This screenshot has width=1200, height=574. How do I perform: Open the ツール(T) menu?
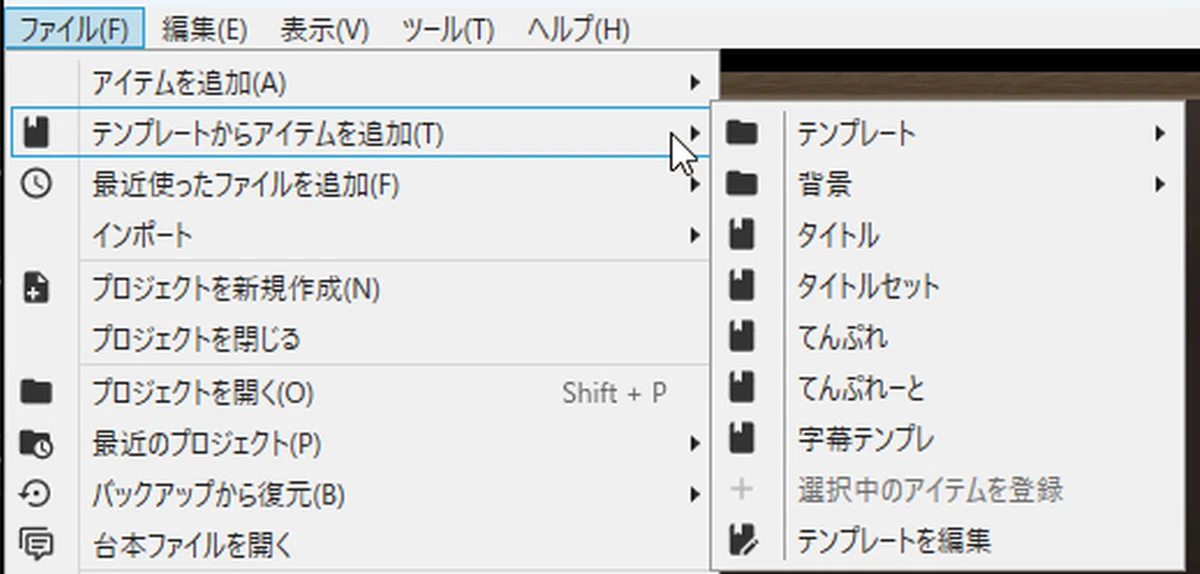(448, 29)
